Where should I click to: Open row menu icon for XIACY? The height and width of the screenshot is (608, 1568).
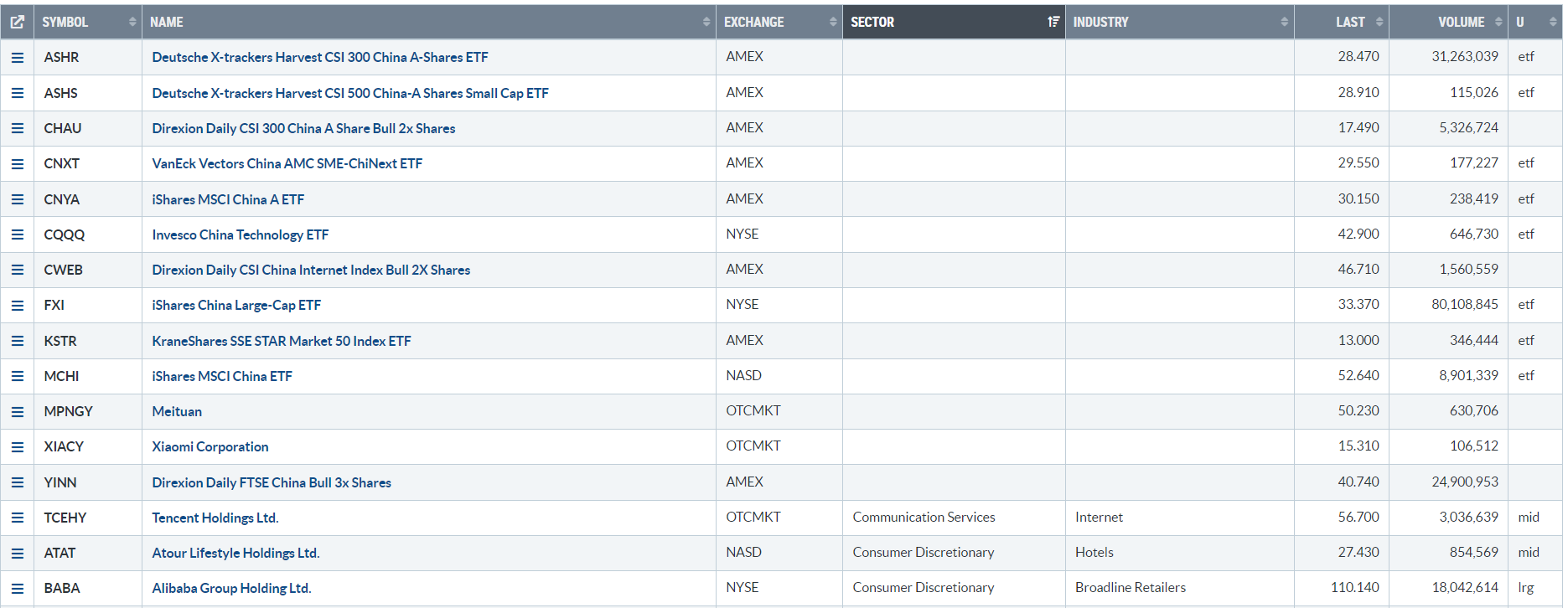click(x=17, y=447)
